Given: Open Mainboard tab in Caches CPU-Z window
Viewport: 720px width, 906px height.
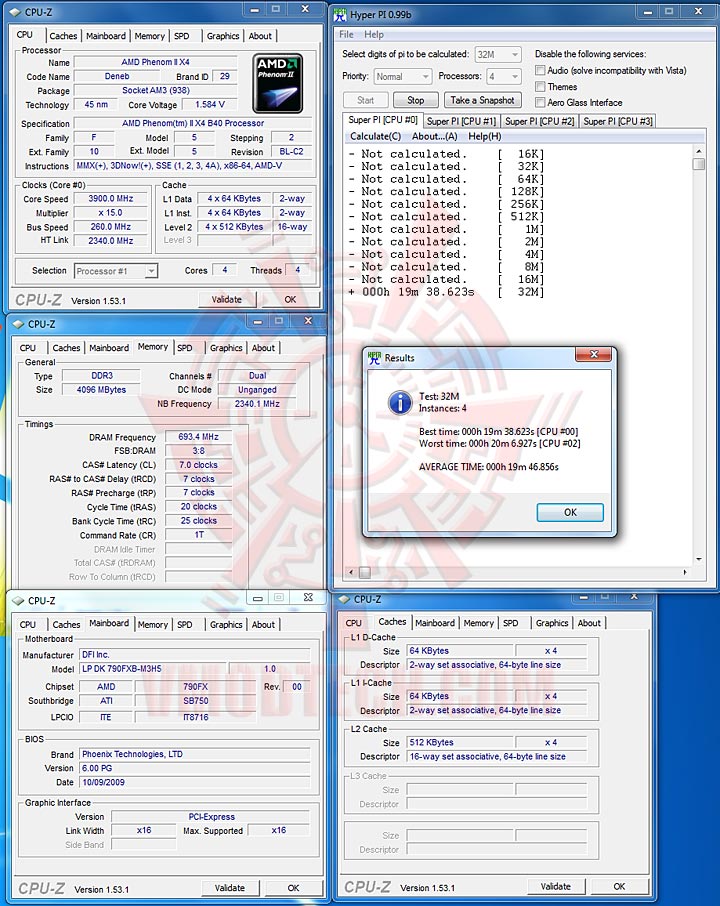Looking at the screenshot, I should (x=435, y=623).
